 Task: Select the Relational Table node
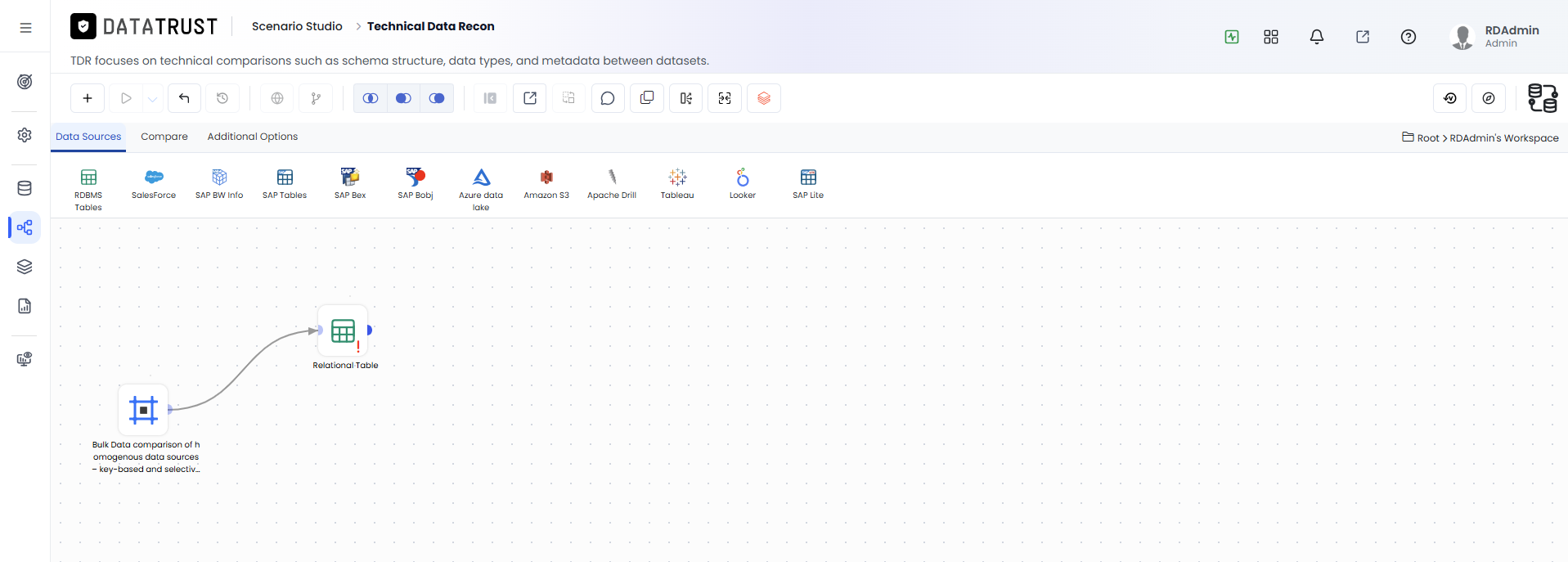click(x=343, y=330)
